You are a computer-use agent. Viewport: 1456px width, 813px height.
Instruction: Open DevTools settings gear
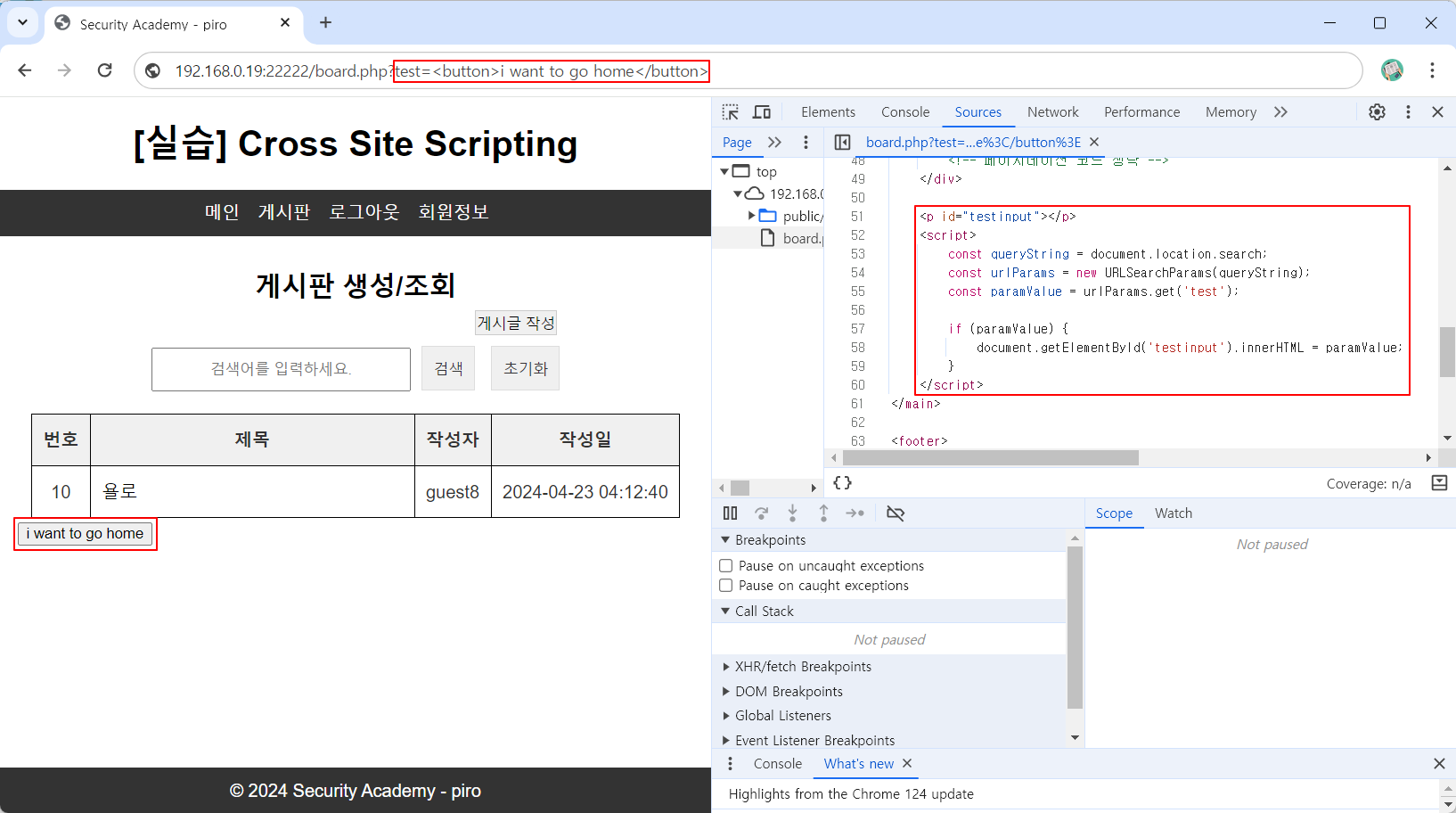[1377, 112]
